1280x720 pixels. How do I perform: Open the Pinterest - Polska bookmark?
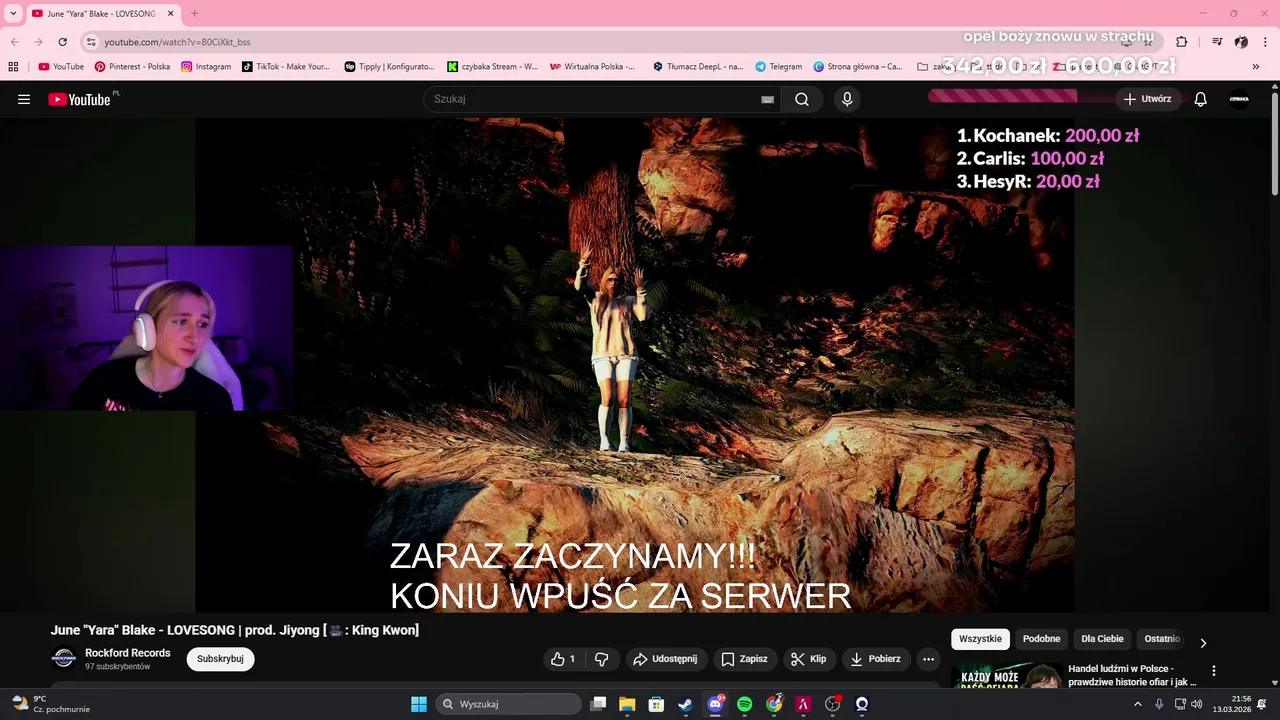(132, 67)
